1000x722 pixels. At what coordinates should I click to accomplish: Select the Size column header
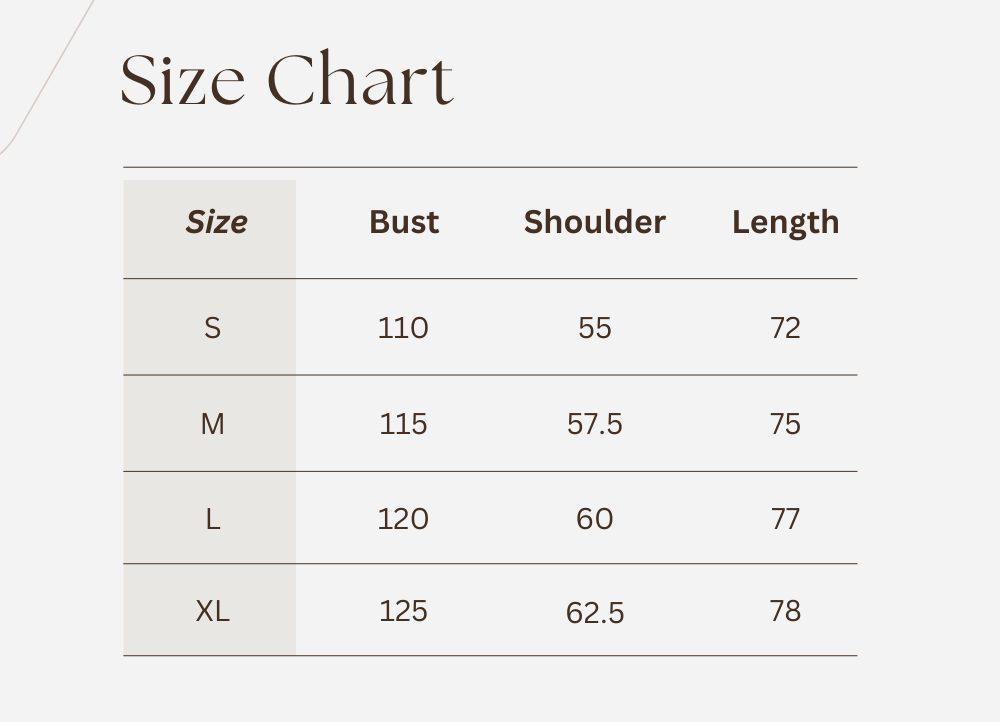click(216, 222)
